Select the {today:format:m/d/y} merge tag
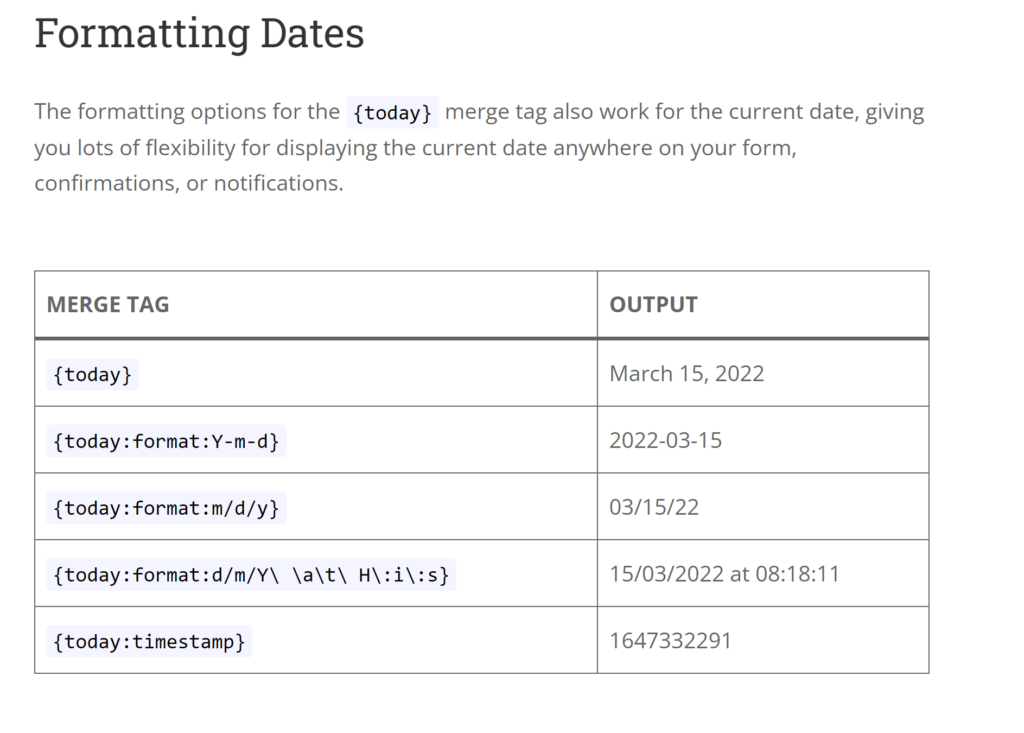 166,508
